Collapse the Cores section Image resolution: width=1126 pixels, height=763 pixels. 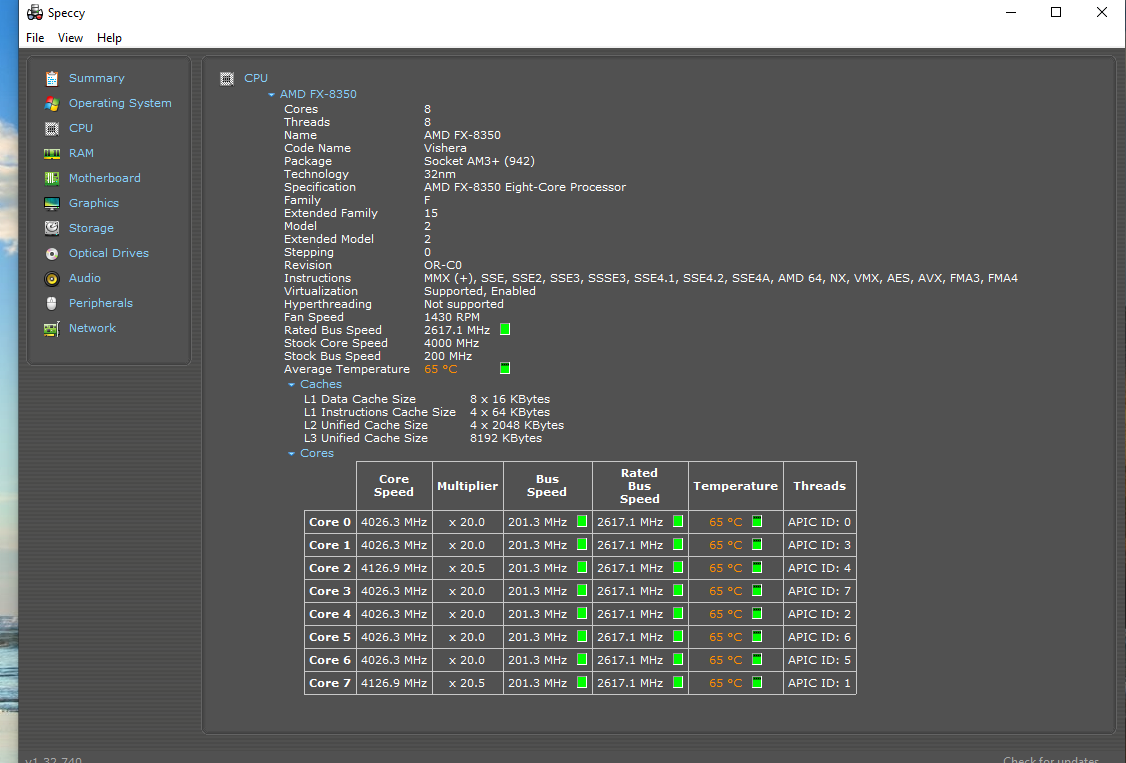(291, 454)
